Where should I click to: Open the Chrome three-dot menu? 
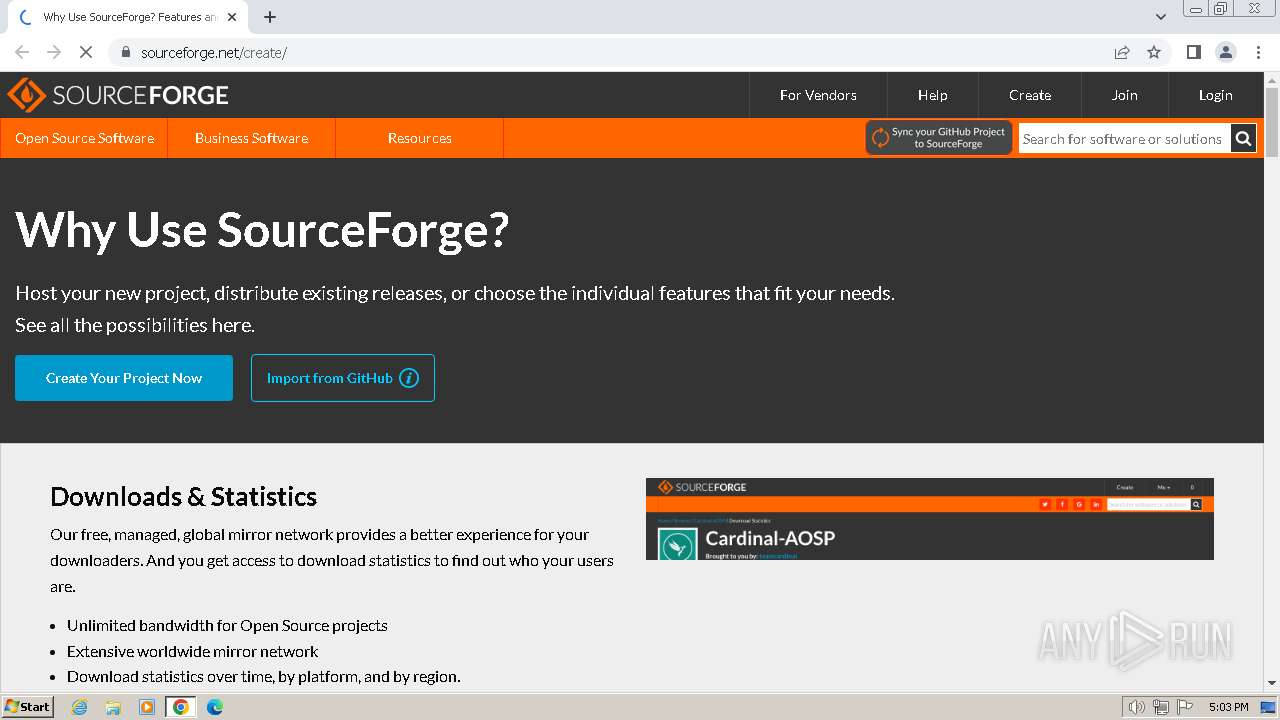pos(1258,52)
